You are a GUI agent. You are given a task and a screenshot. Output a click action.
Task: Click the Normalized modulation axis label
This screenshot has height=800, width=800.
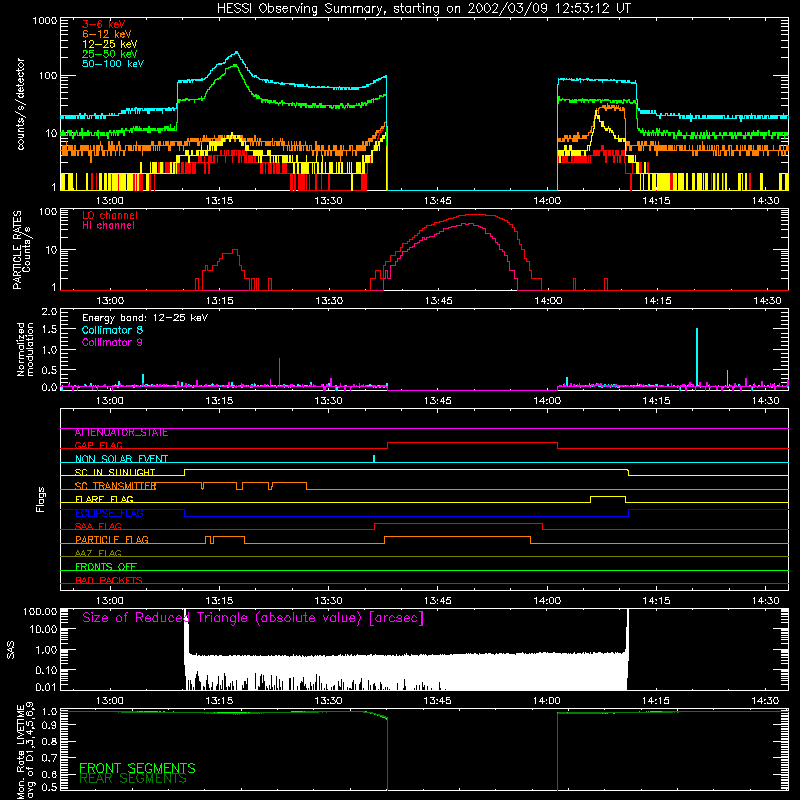(x=25, y=349)
